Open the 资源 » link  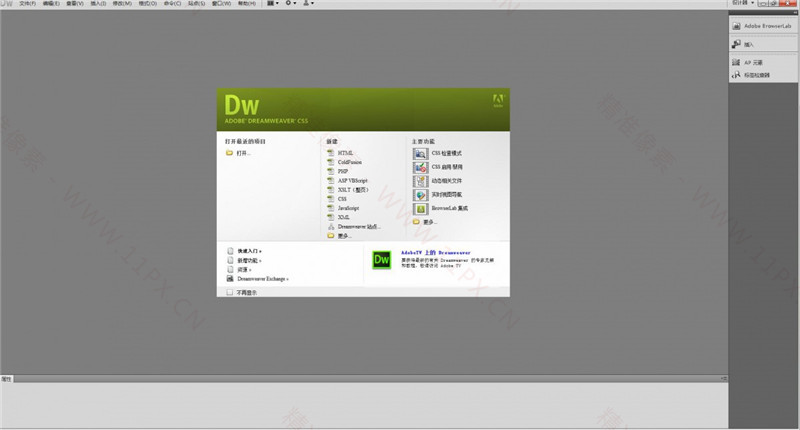(x=239, y=269)
